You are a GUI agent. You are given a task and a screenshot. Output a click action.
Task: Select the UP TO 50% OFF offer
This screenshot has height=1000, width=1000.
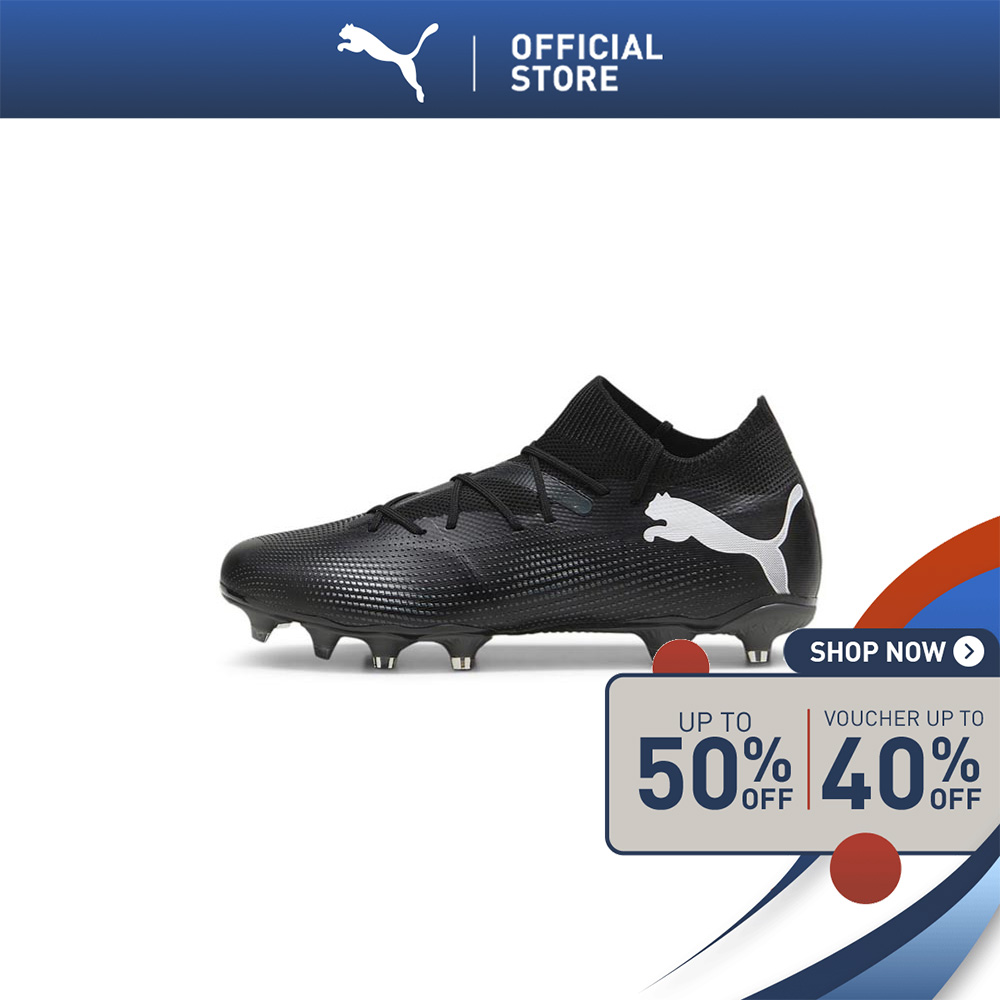[x=714, y=760]
